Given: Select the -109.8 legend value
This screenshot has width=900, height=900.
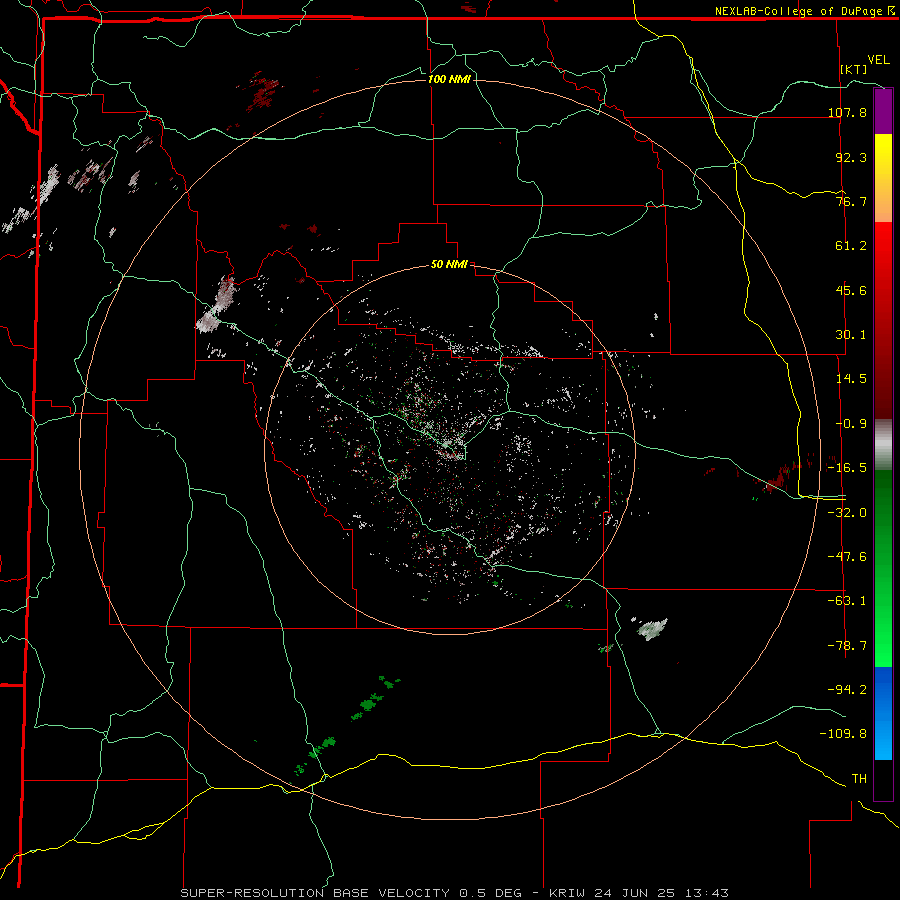Looking at the screenshot, I should point(844,734).
